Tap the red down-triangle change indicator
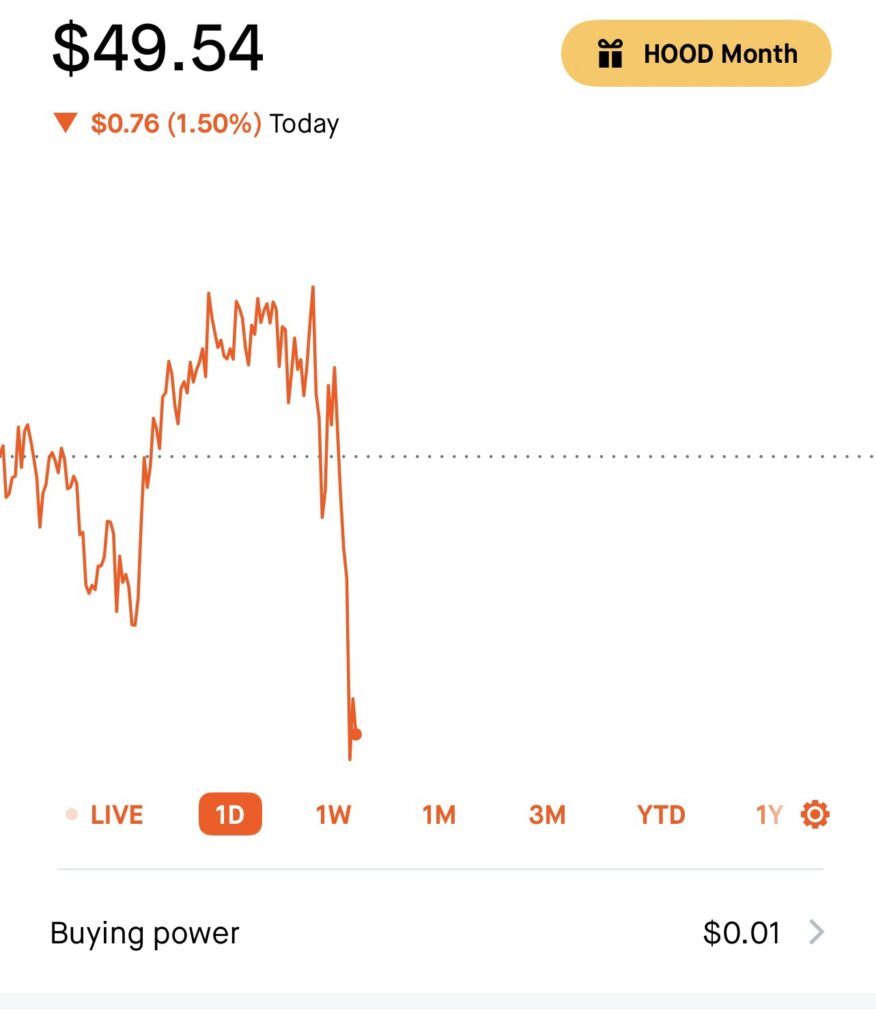The image size is (876, 1024). [x=65, y=123]
